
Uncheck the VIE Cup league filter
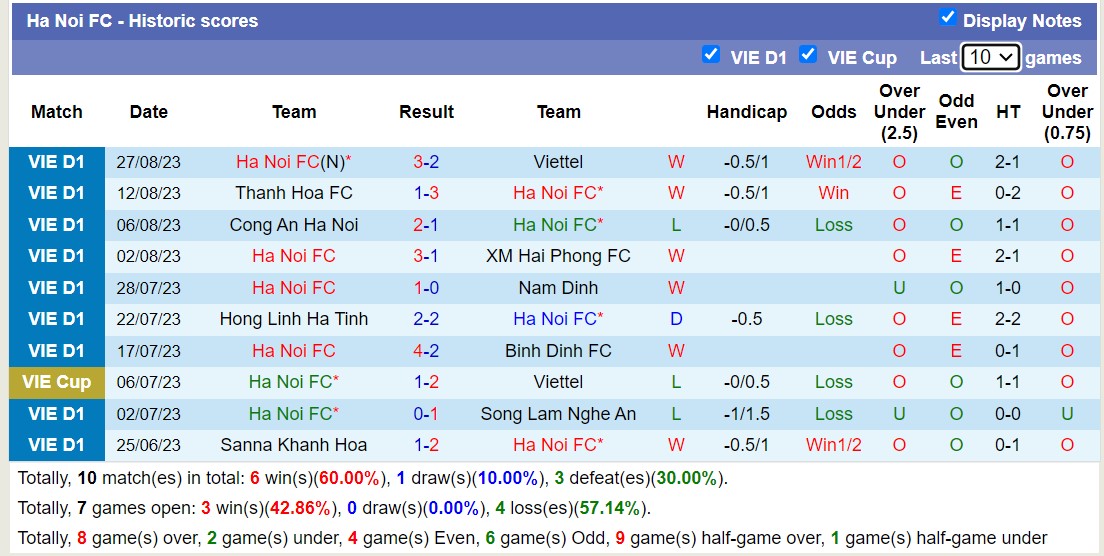808,54
